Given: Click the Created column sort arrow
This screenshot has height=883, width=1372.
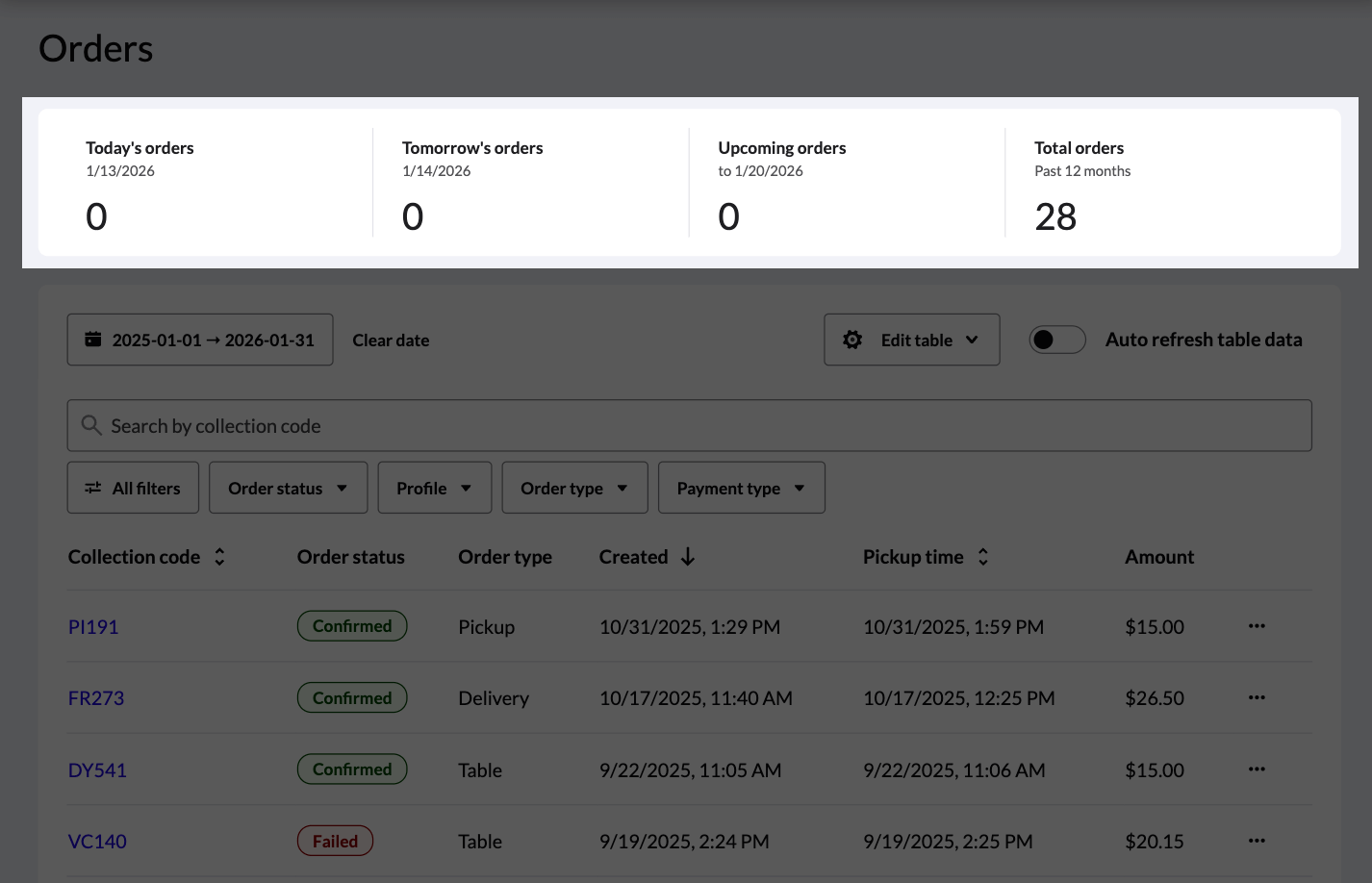Looking at the screenshot, I should coord(688,557).
